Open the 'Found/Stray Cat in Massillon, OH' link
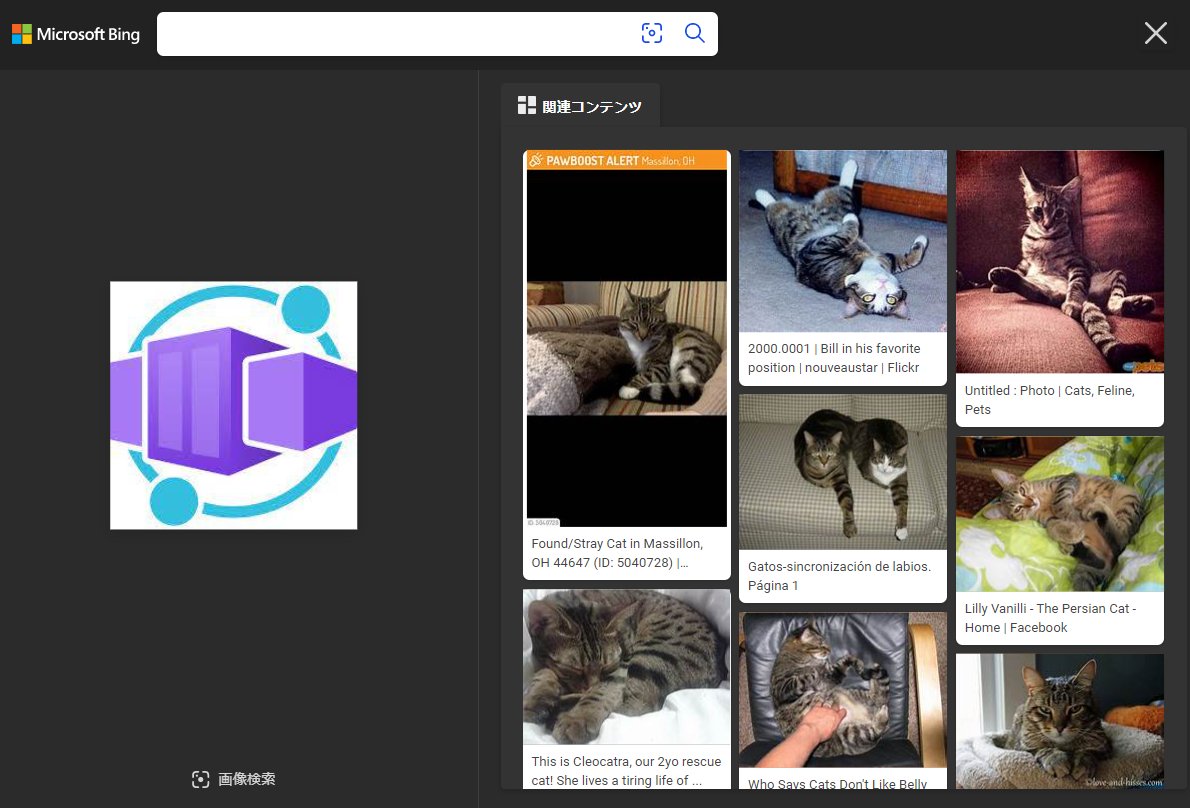 [617, 553]
